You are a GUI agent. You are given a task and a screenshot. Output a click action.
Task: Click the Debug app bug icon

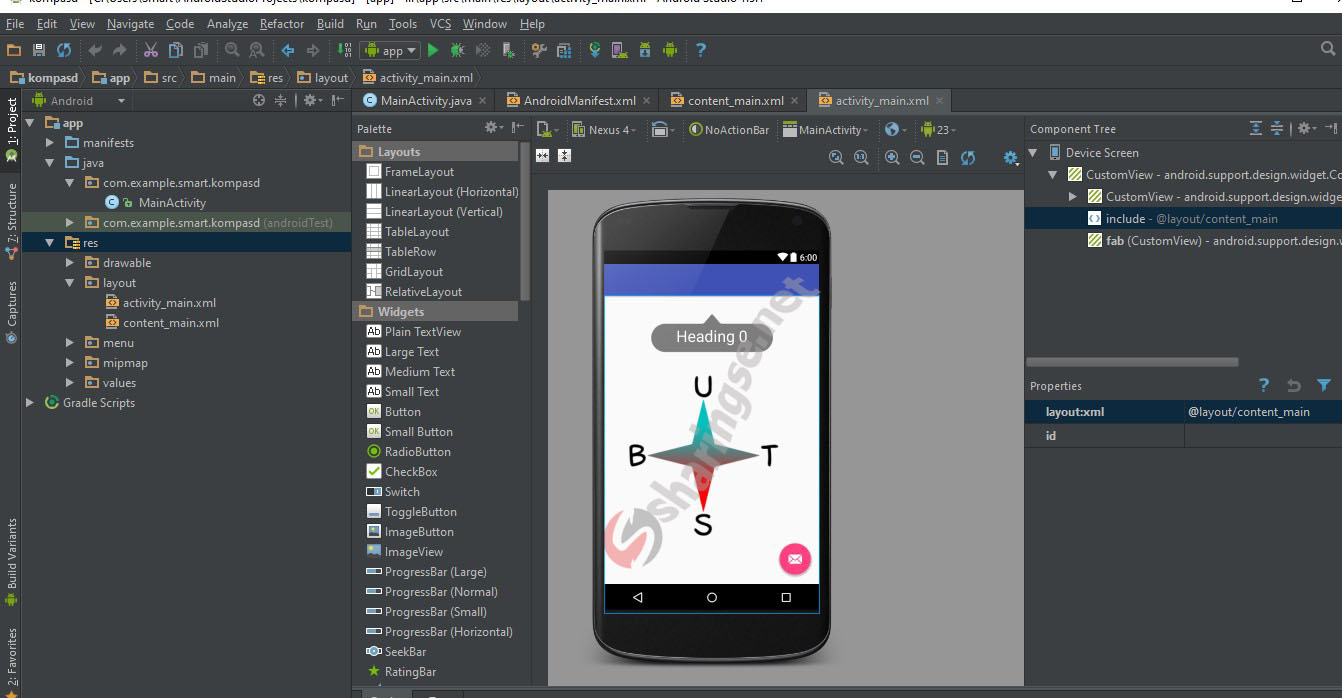click(x=457, y=50)
